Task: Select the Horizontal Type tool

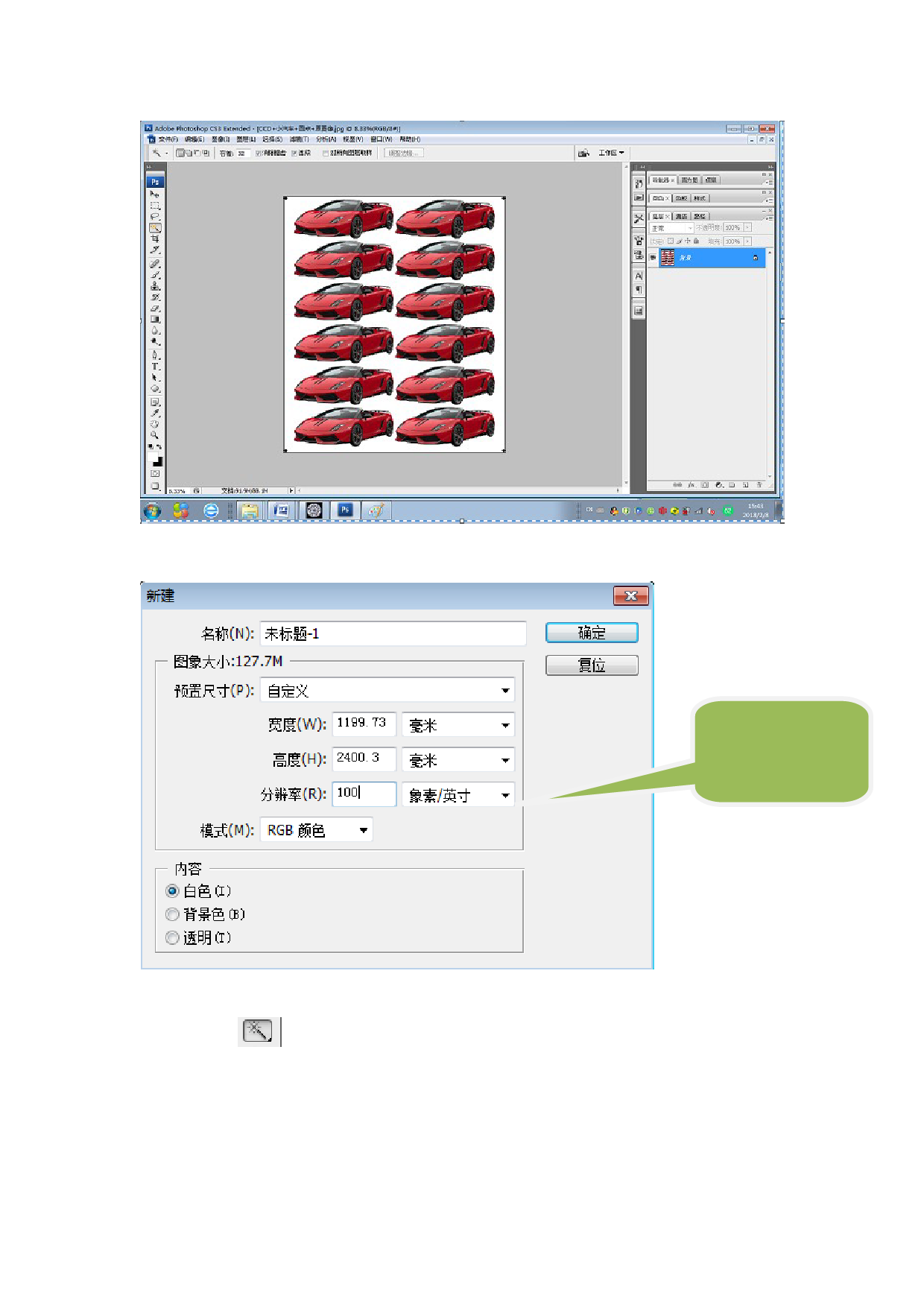Action: point(155,367)
